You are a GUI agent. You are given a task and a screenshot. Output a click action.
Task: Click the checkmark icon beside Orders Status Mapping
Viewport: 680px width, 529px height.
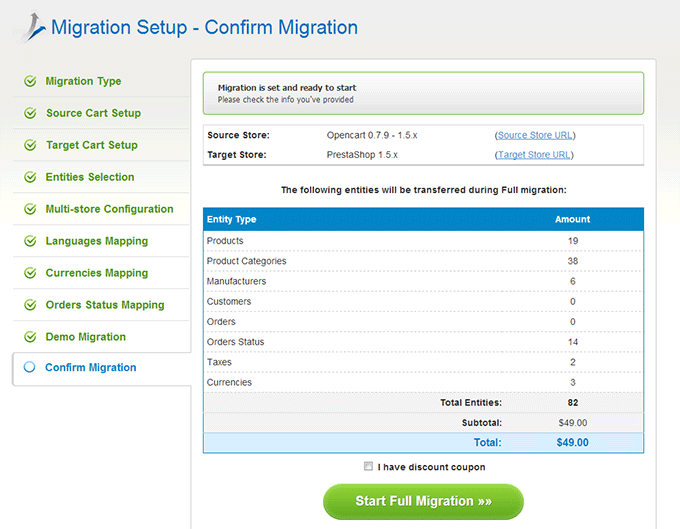(30, 305)
